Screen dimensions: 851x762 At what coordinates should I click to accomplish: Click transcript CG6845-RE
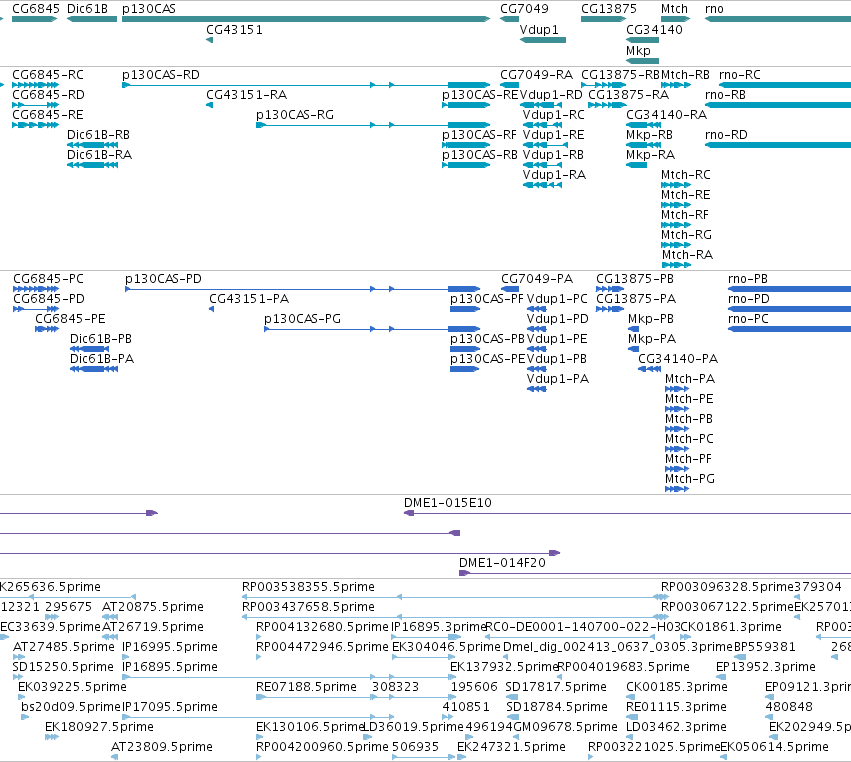tap(48, 115)
